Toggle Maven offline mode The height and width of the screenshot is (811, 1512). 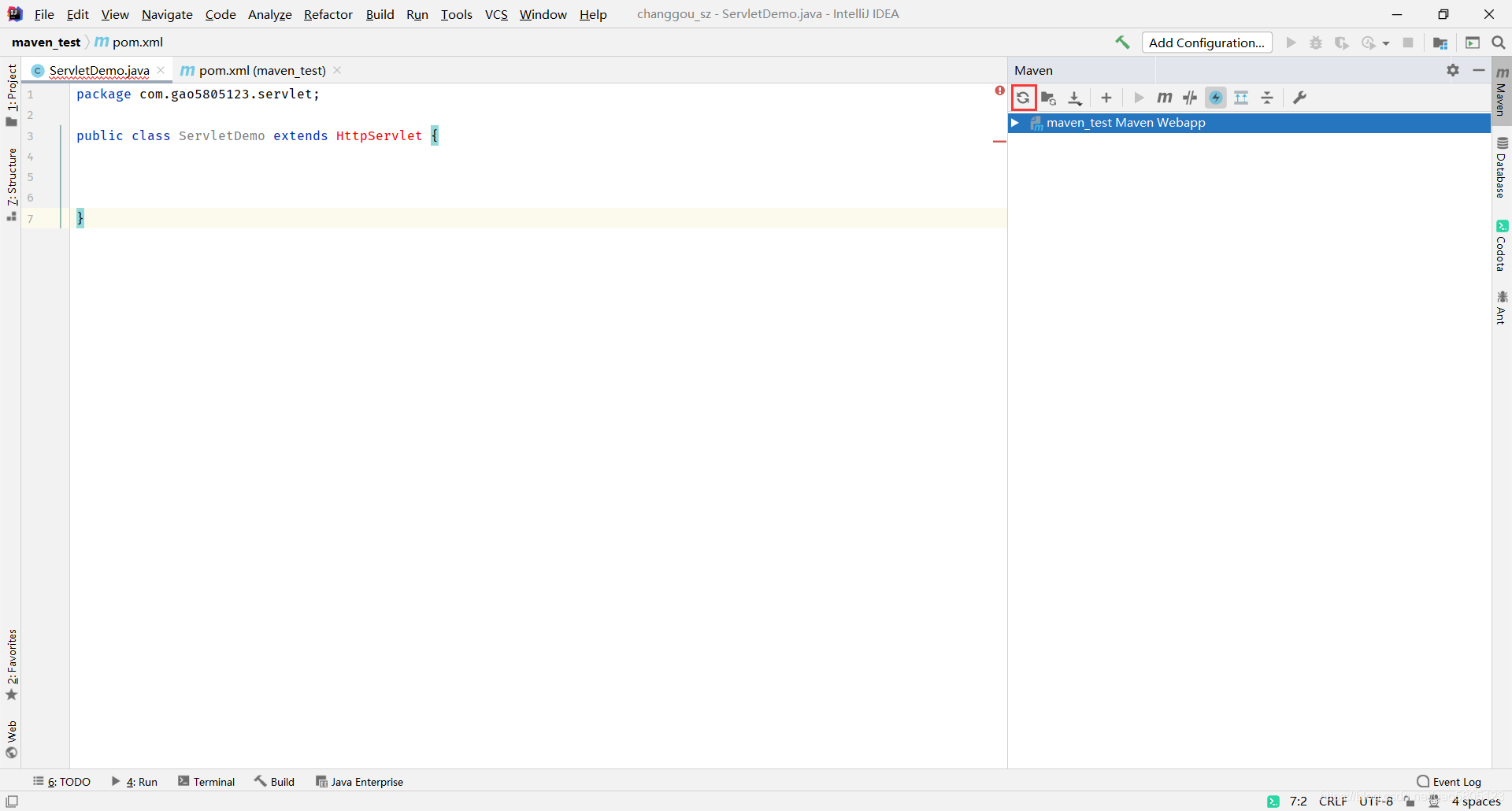(x=1190, y=98)
